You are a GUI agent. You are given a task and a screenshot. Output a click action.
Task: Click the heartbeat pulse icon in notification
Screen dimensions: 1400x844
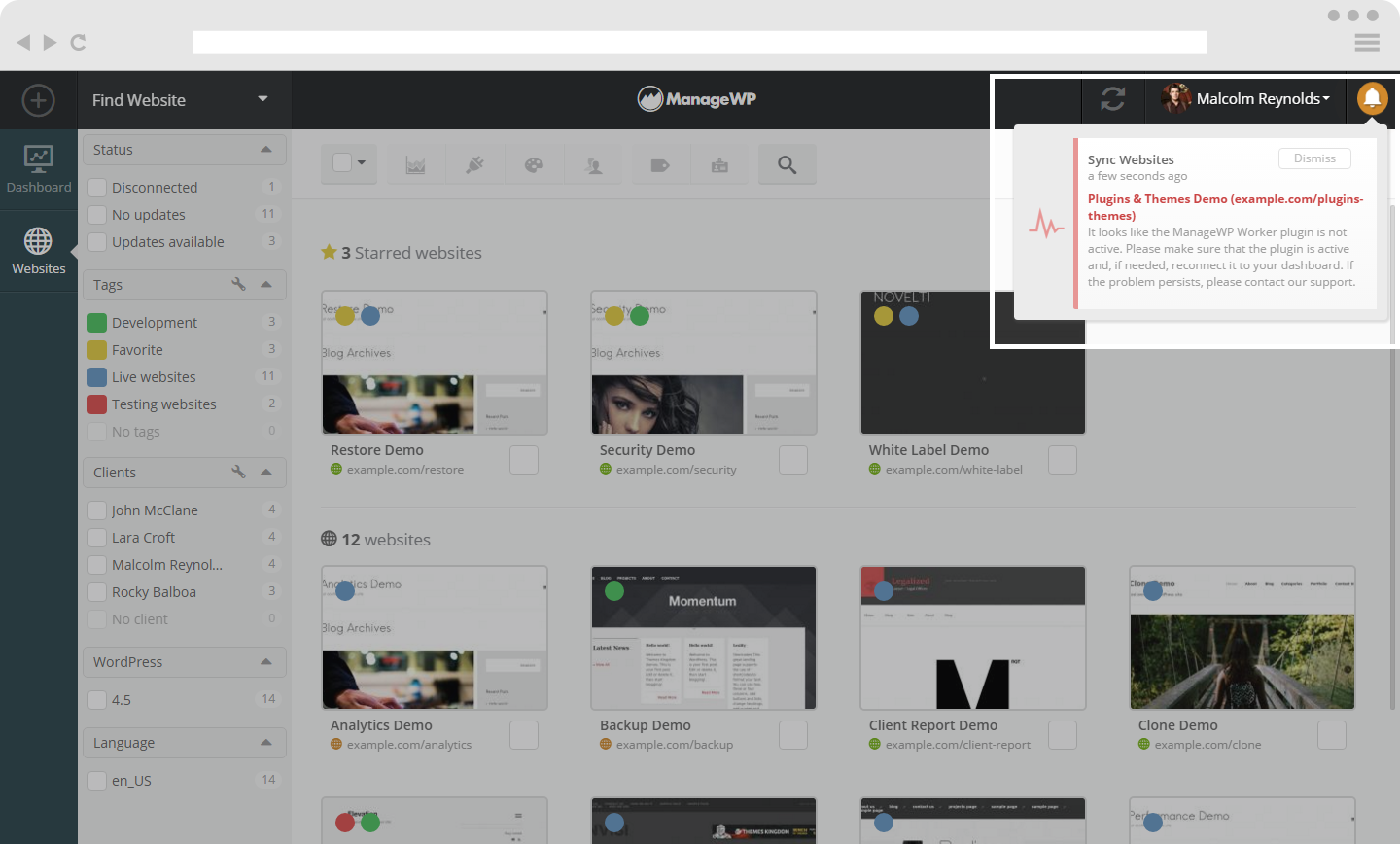pos(1046,224)
